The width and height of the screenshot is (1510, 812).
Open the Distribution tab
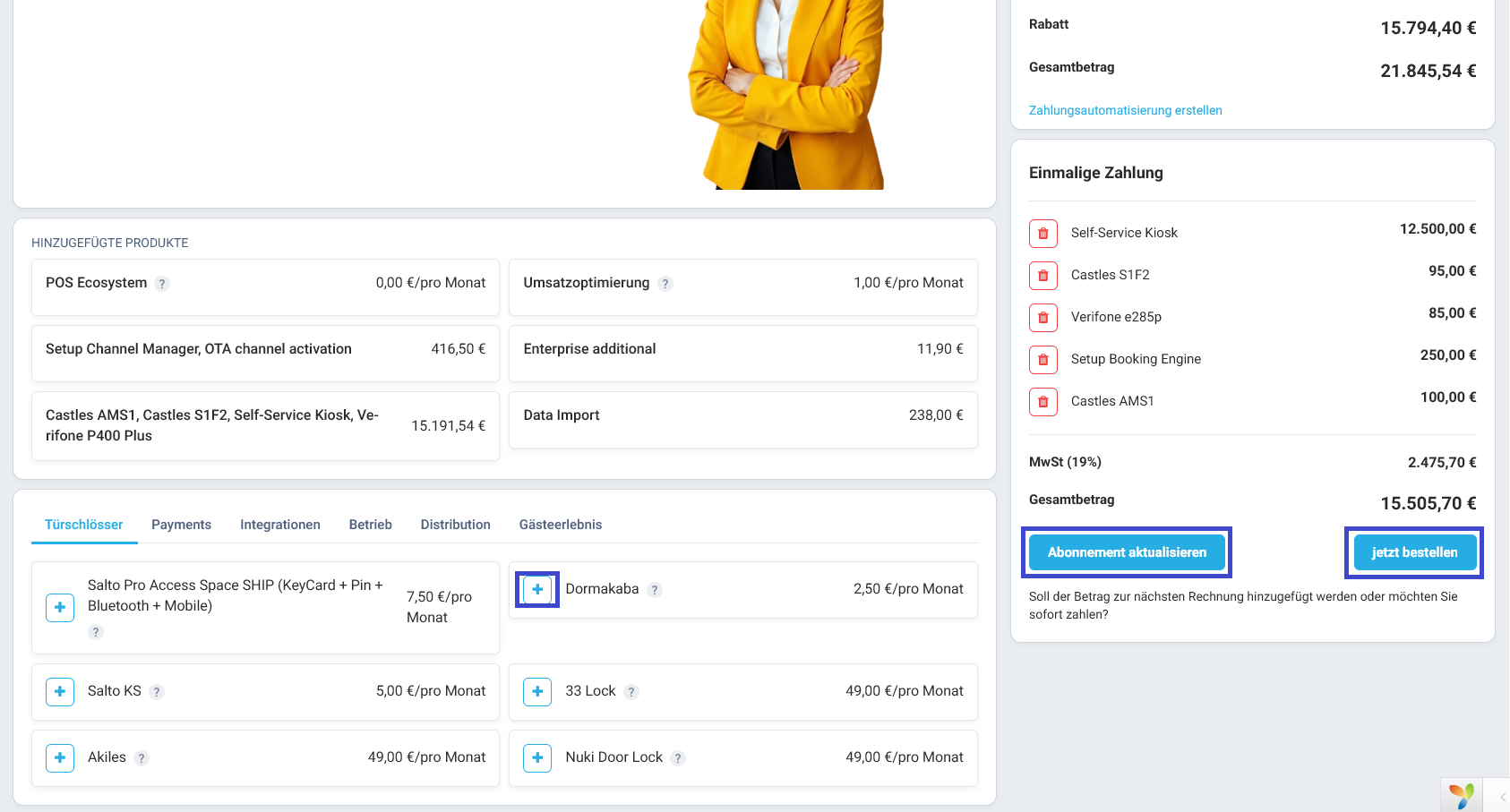pyautogui.click(x=456, y=525)
